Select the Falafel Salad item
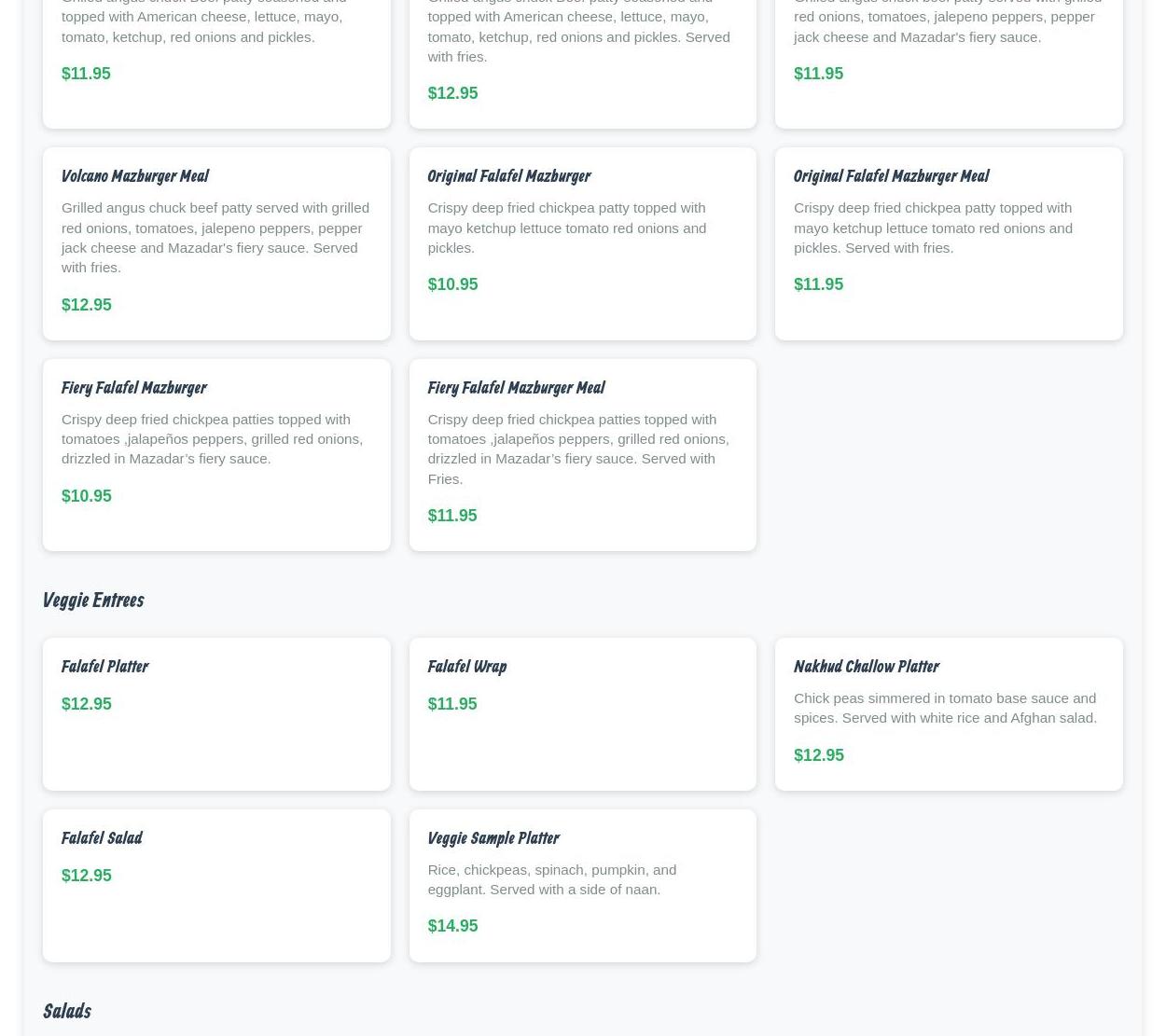The image size is (1166, 1036). [x=102, y=838]
